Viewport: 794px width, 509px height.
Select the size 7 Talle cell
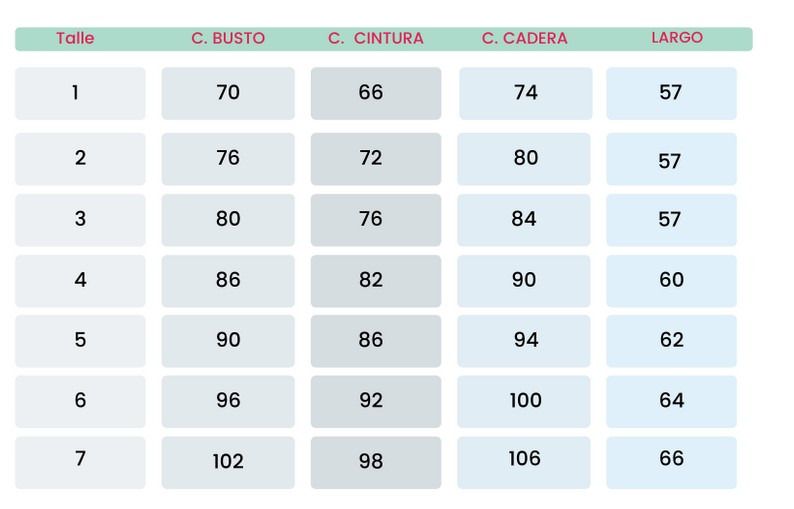pos(80,460)
